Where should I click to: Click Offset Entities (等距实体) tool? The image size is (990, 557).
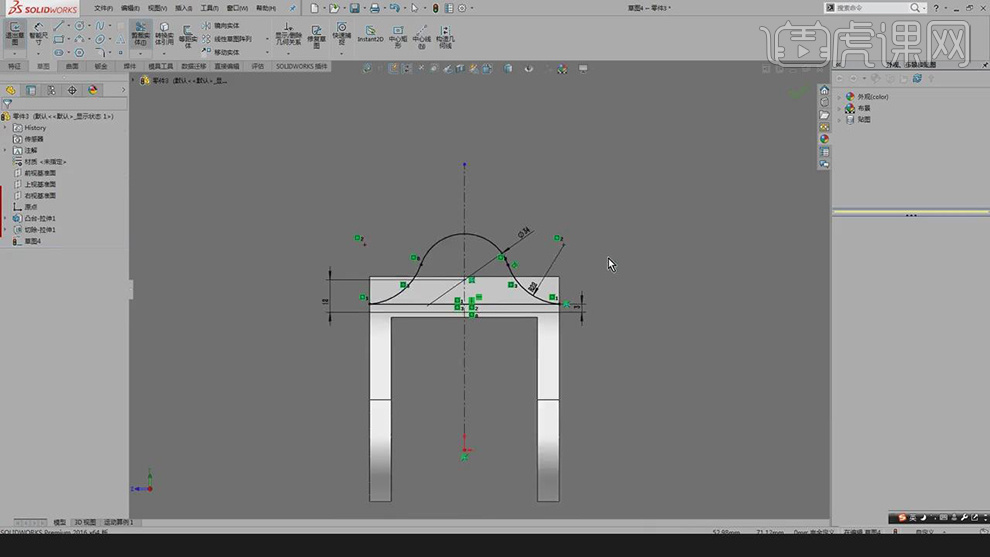tap(188, 35)
